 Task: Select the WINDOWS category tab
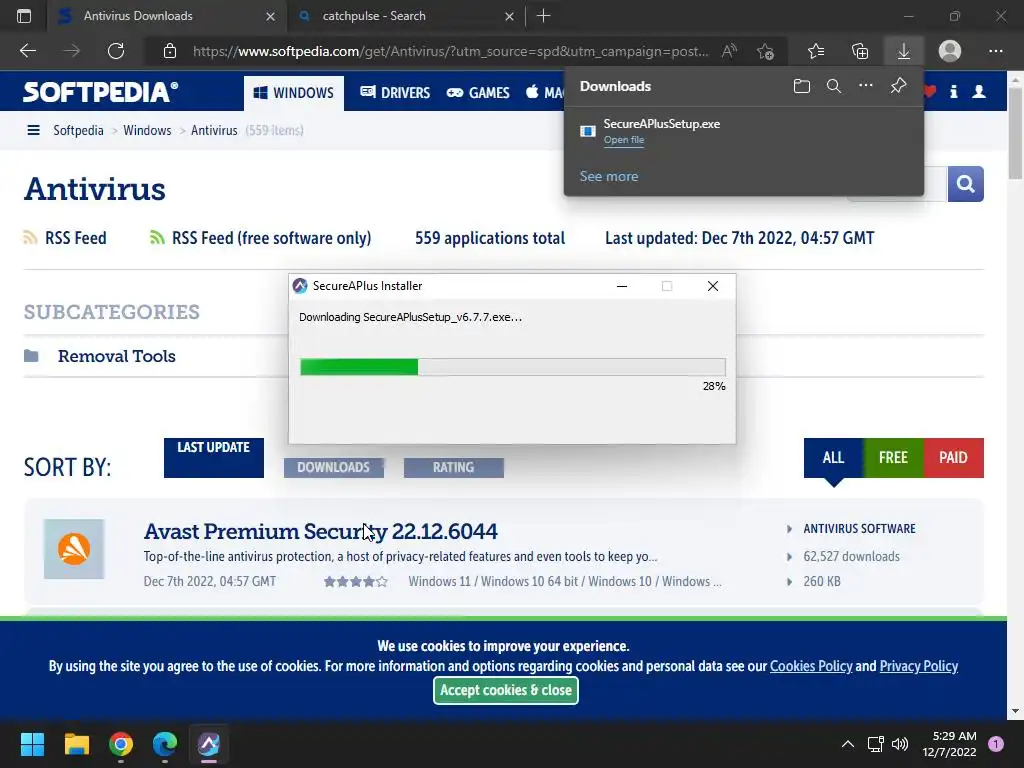(294, 93)
